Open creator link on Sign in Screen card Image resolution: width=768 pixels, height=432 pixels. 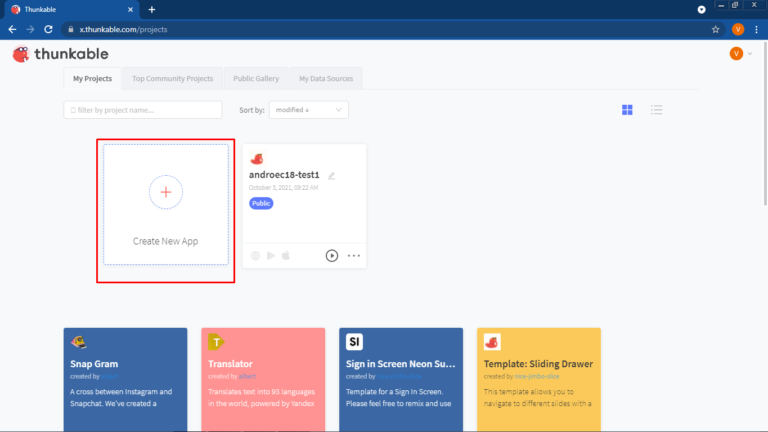(x=399, y=376)
